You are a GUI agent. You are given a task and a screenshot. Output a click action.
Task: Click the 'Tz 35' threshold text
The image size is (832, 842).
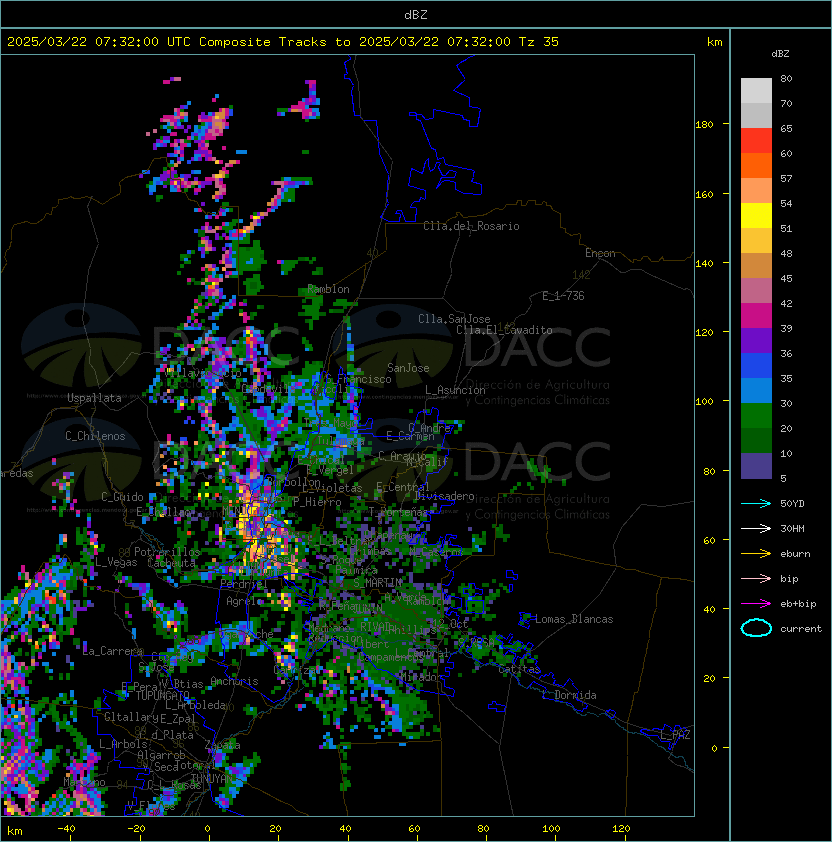(539, 42)
